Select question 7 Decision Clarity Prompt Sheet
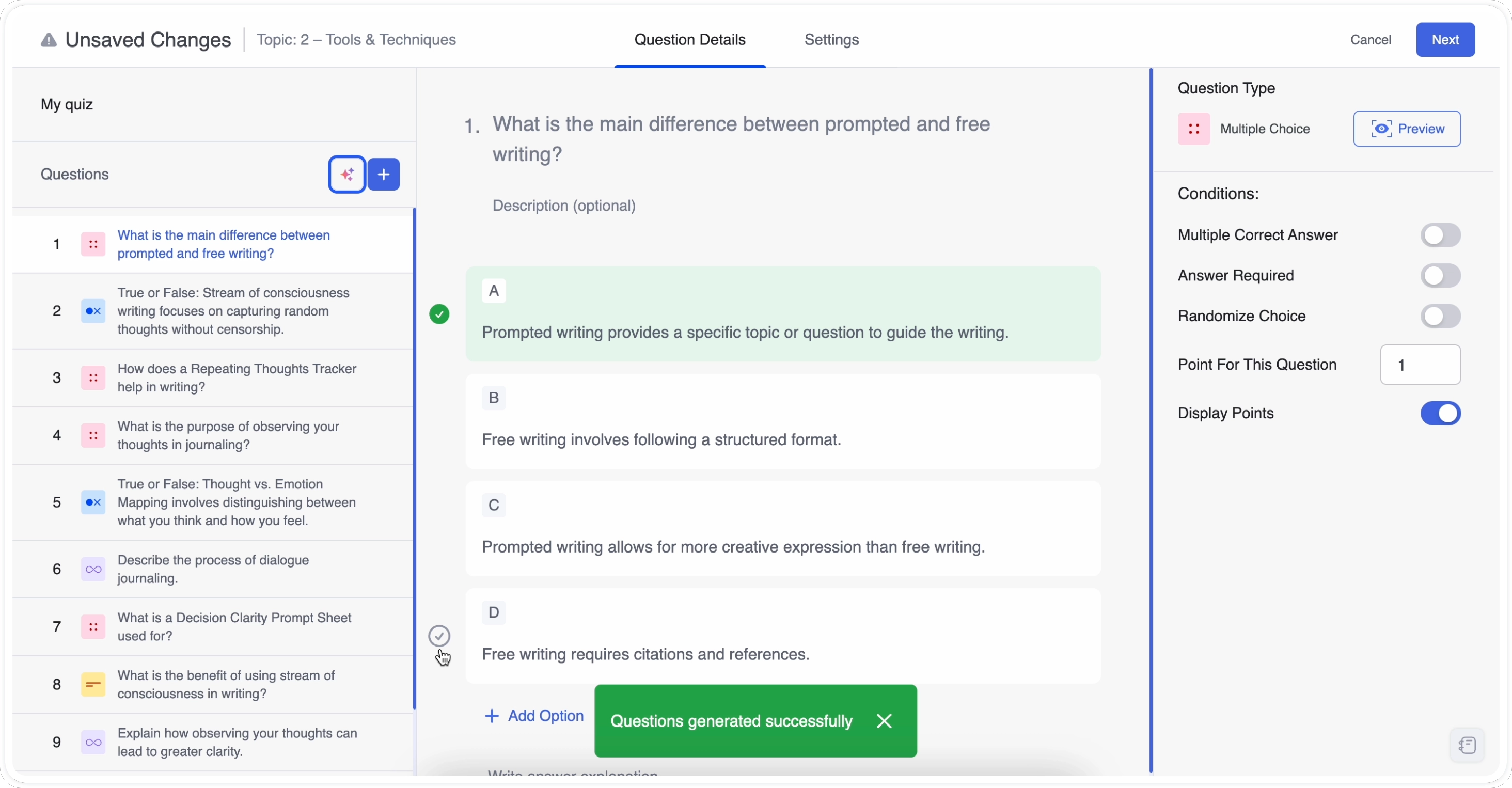Viewport: 1512px width, 788px height. tap(213, 627)
